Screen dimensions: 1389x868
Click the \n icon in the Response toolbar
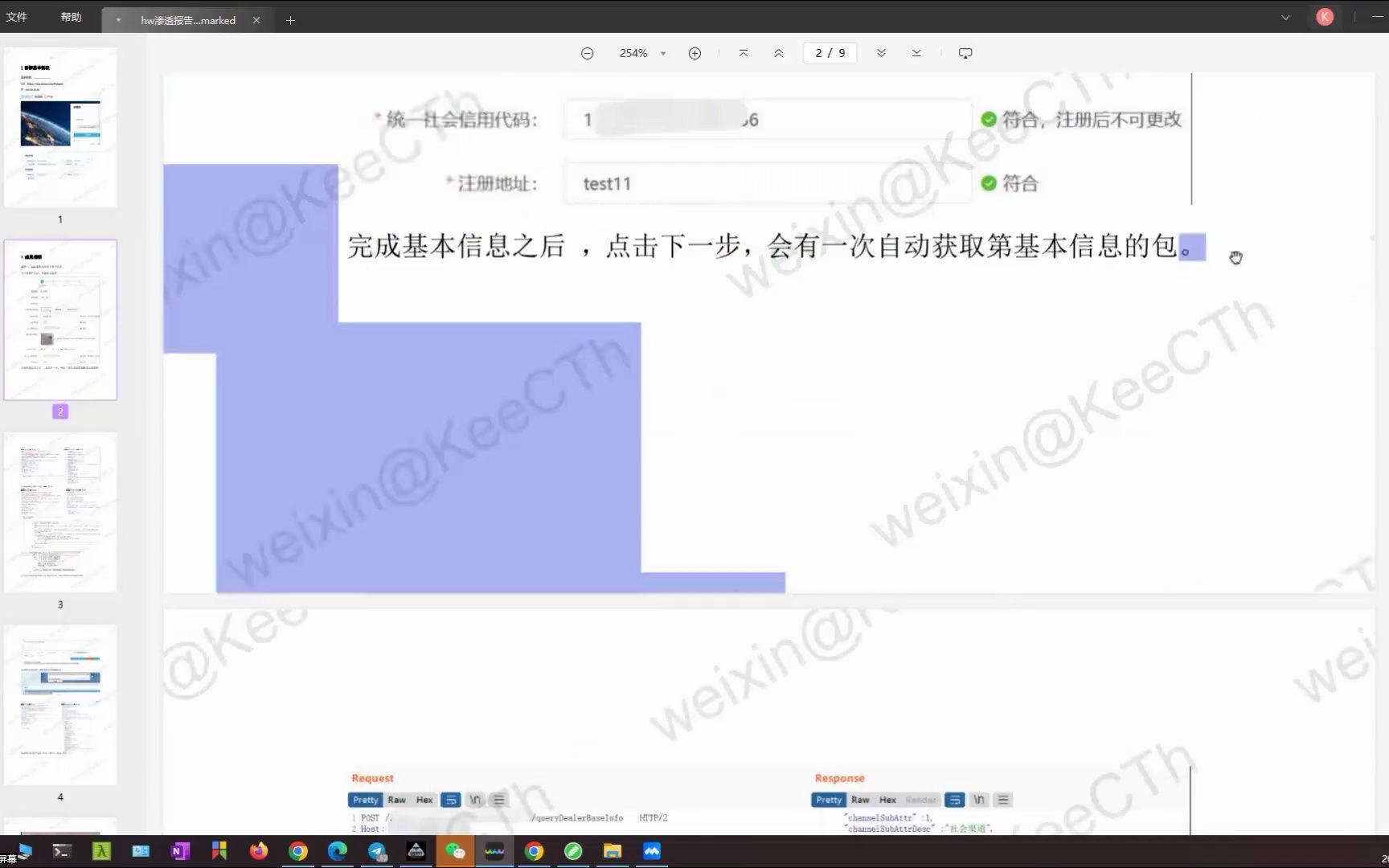(x=978, y=800)
